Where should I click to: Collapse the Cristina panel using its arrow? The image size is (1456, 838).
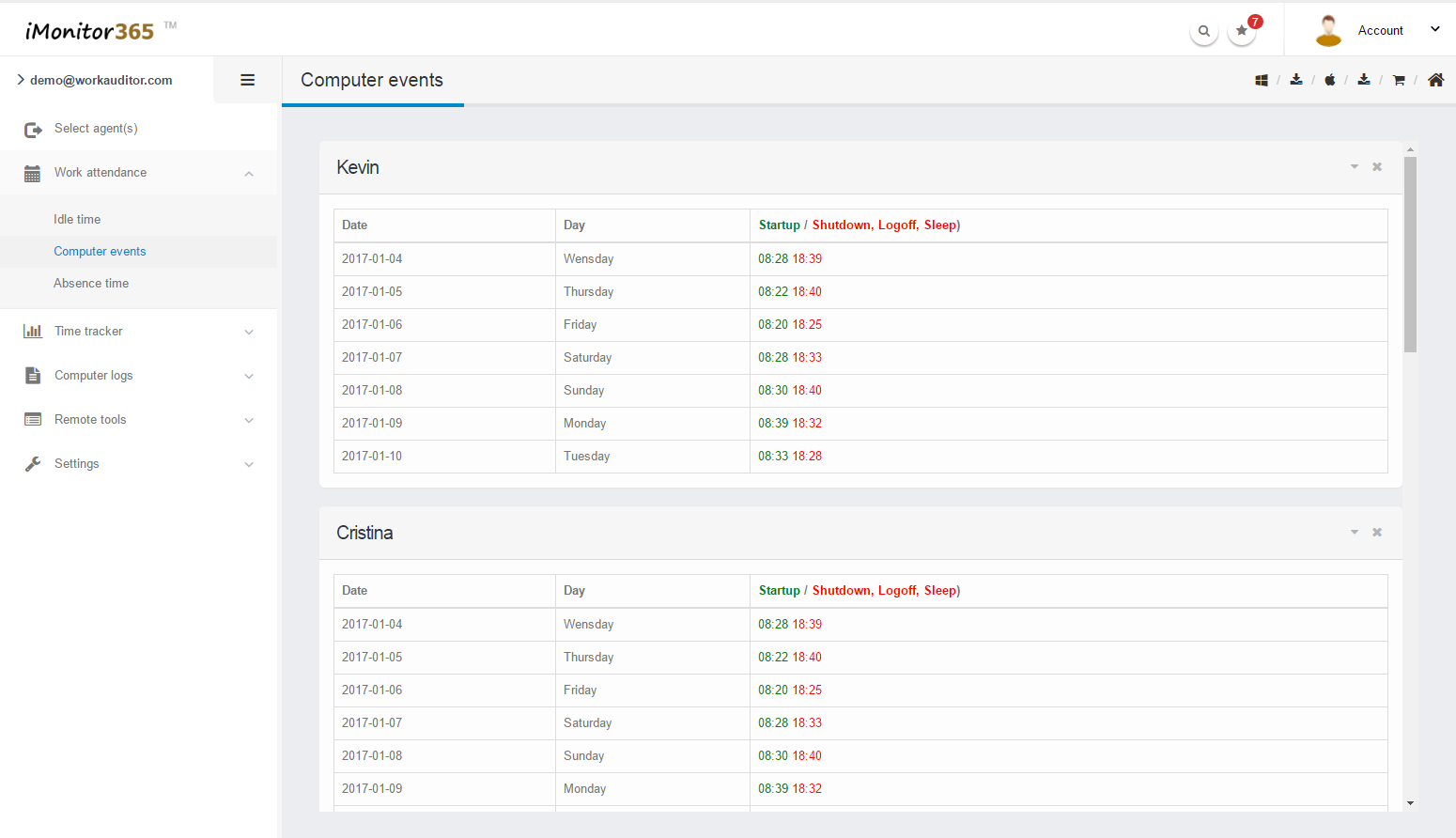[x=1355, y=533]
